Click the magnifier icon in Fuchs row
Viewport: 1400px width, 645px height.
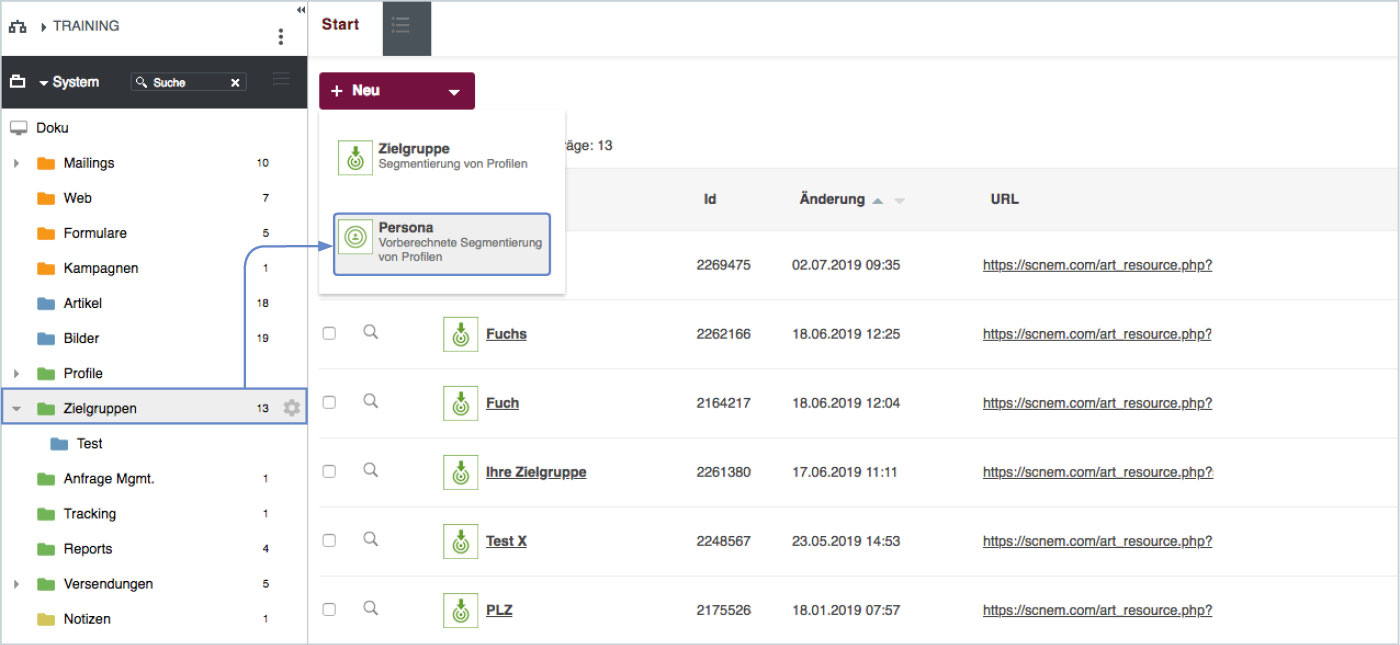pyautogui.click(x=370, y=333)
